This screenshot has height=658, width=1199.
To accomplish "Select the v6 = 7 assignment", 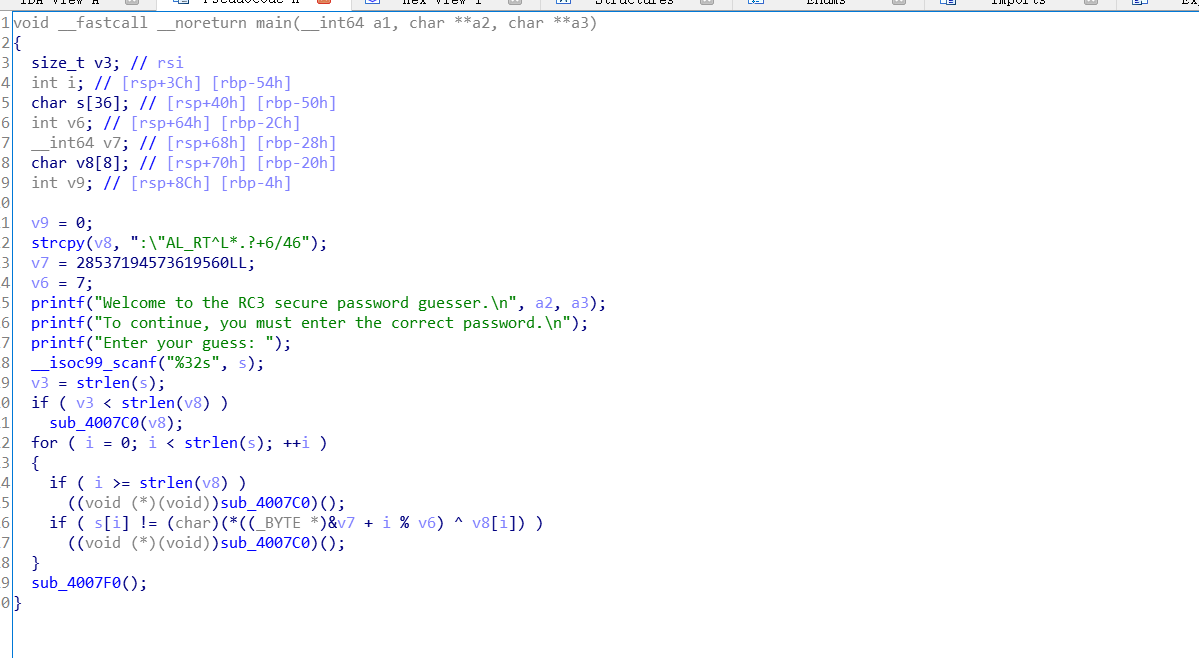I will click(x=61, y=283).
